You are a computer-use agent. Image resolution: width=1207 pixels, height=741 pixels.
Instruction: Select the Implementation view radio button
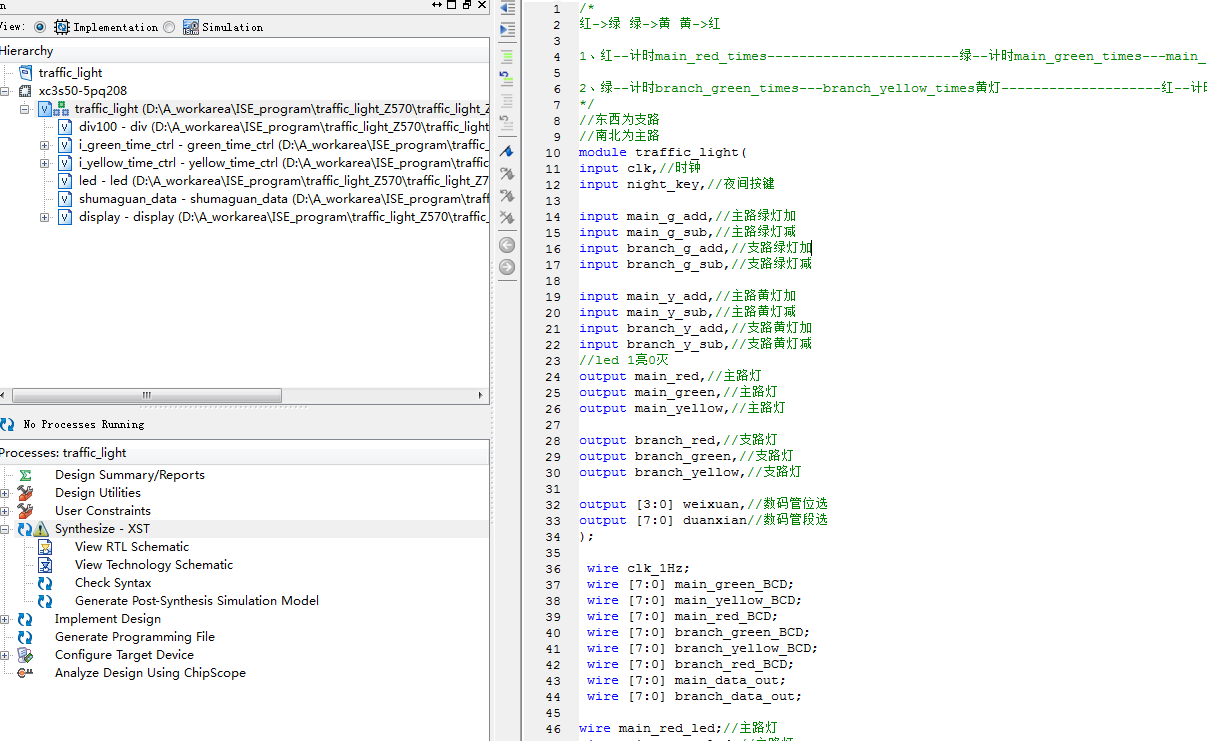coord(40,27)
